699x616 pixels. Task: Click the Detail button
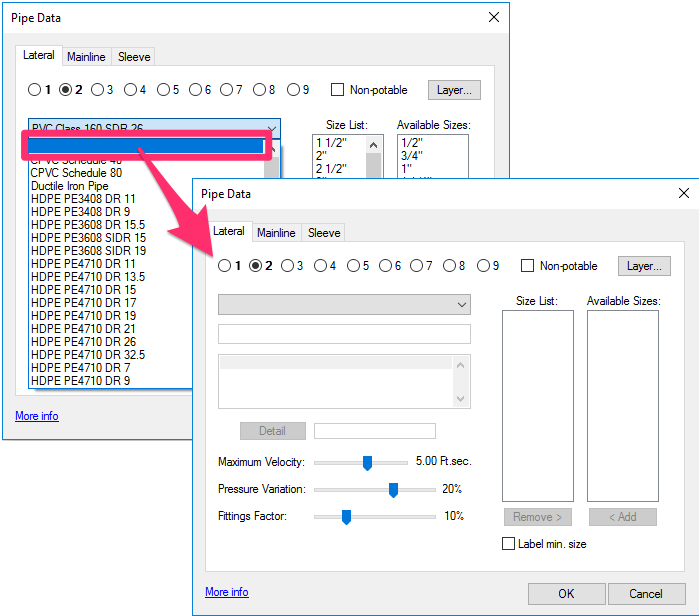273,431
